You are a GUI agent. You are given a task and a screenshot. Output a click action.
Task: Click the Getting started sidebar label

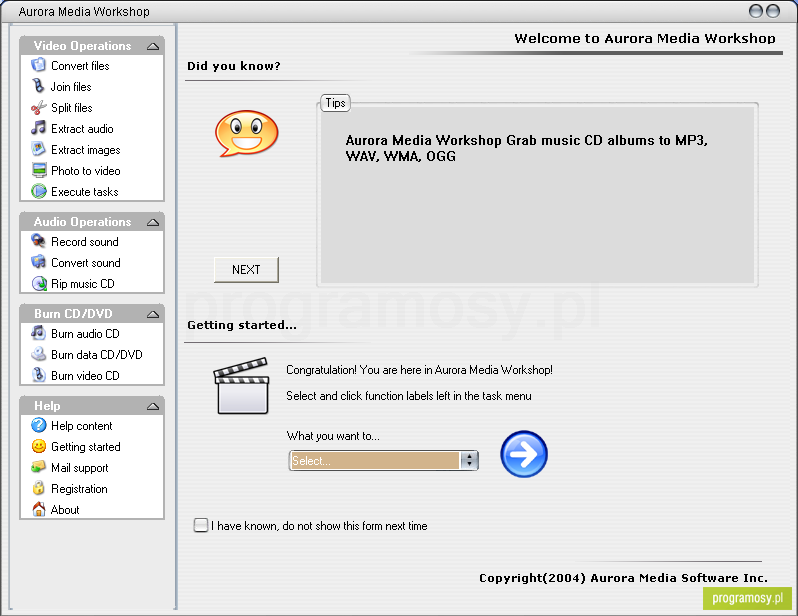pyautogui.click(x=86, y=446)
